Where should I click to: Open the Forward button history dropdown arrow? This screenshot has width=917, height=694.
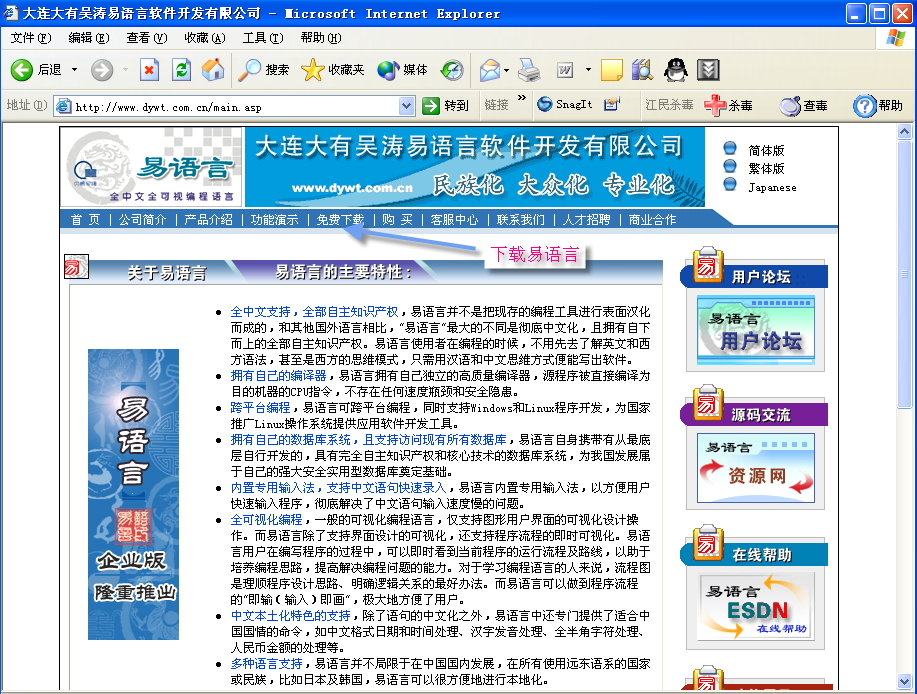click(125, 70)
